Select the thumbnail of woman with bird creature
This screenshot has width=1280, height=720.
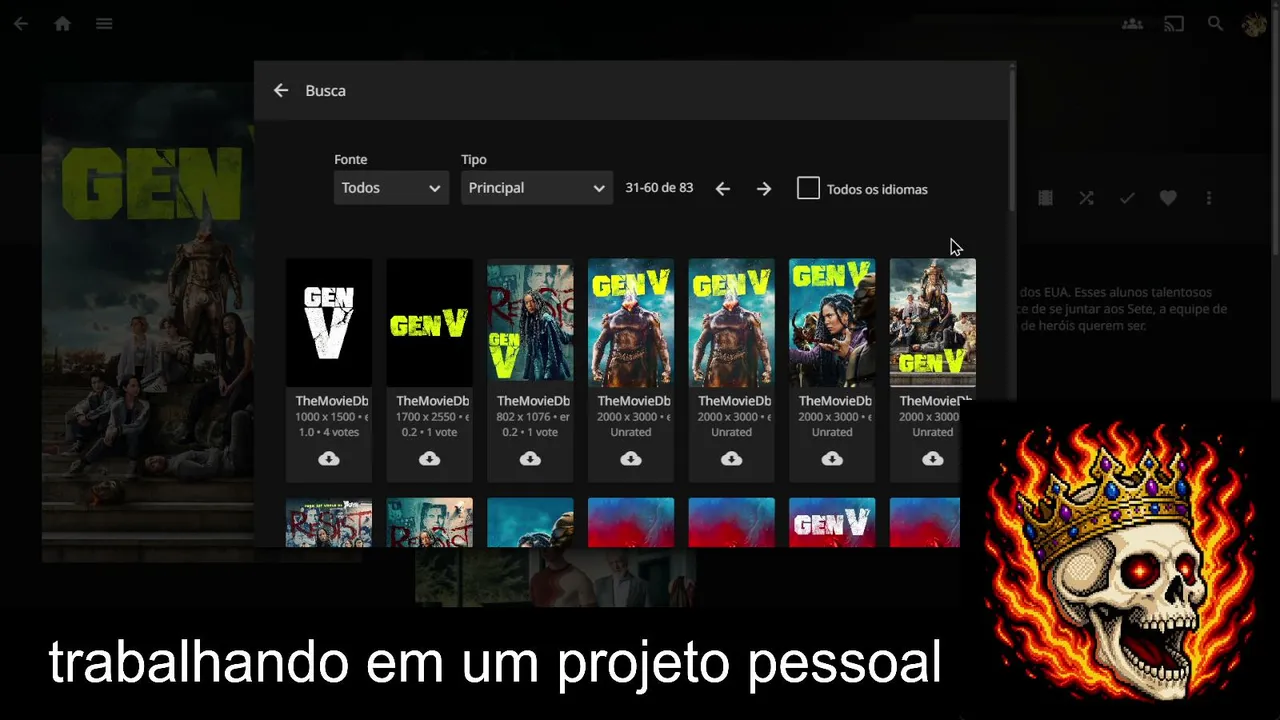832,322
